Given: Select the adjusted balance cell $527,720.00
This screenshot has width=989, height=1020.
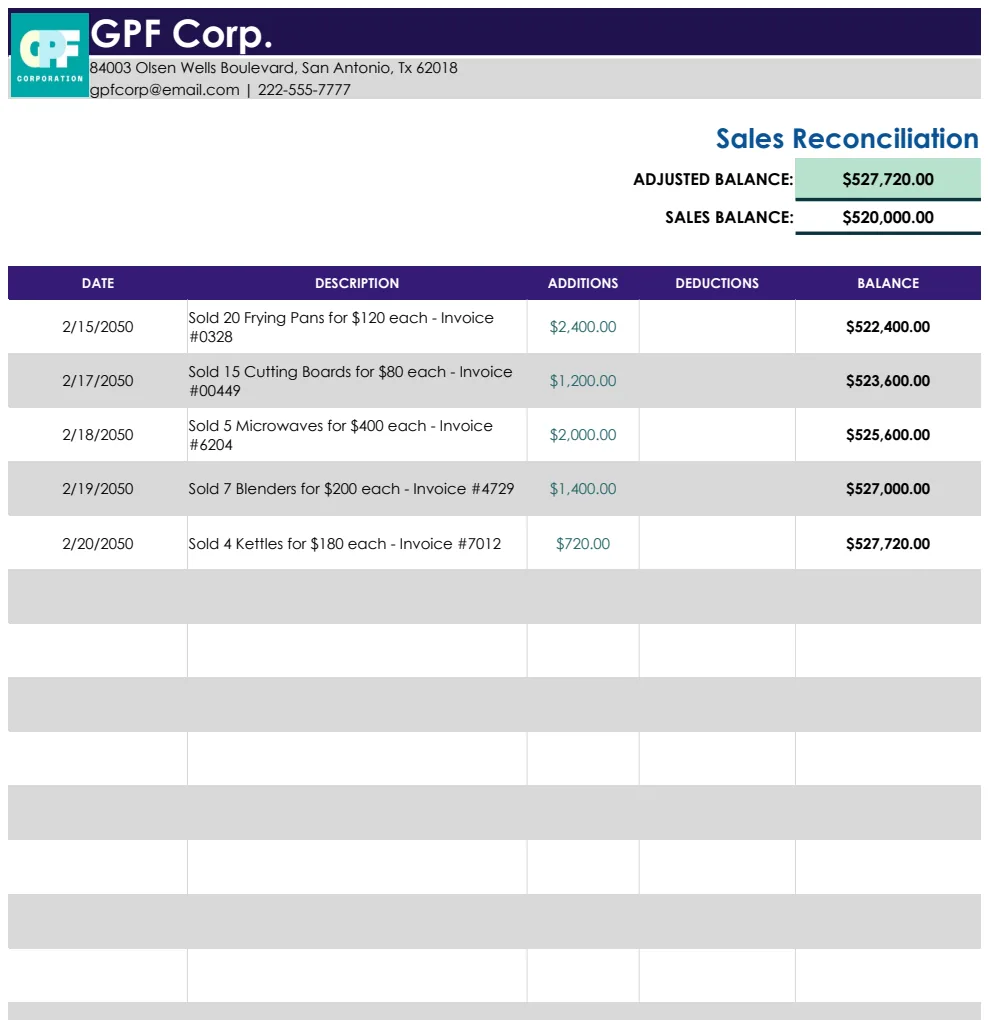Looking at the screenshot, I should pos(887,179).
